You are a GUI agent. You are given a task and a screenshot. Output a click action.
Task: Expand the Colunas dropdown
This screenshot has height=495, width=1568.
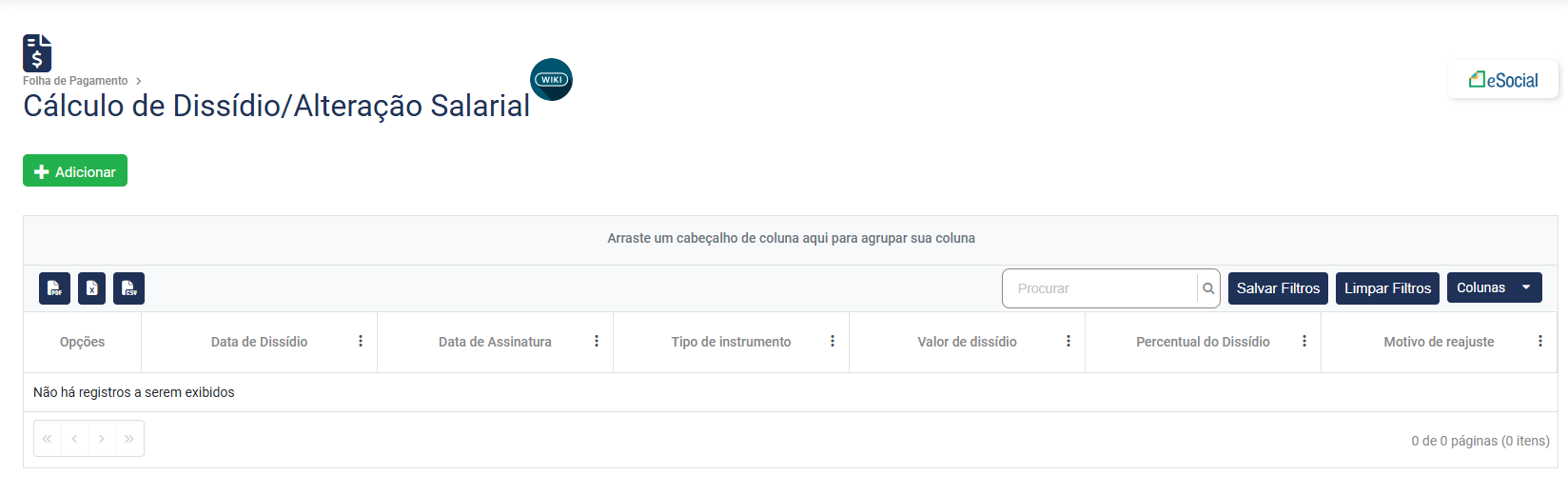1494,287
